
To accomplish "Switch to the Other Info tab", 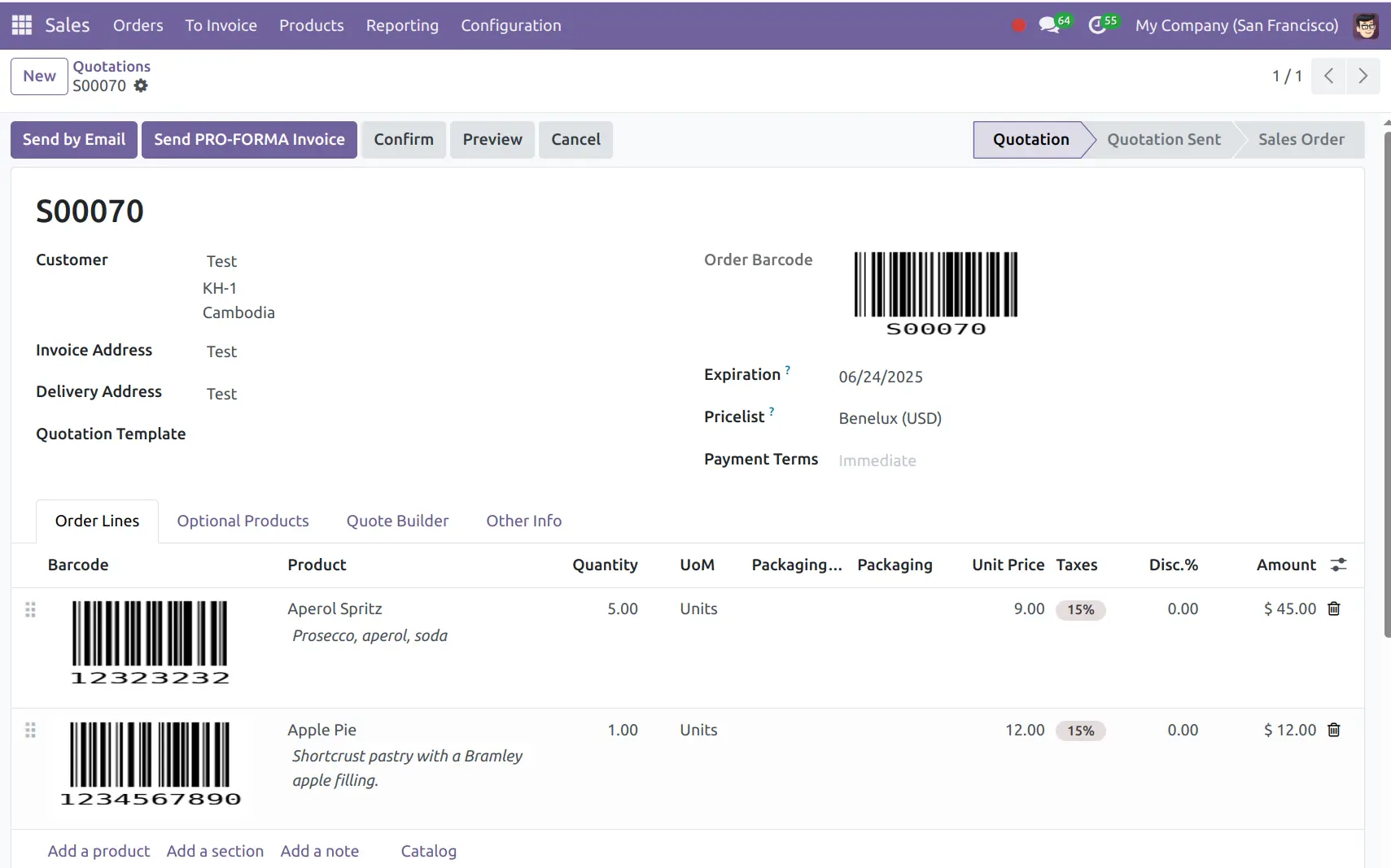I will coord(524,521).
